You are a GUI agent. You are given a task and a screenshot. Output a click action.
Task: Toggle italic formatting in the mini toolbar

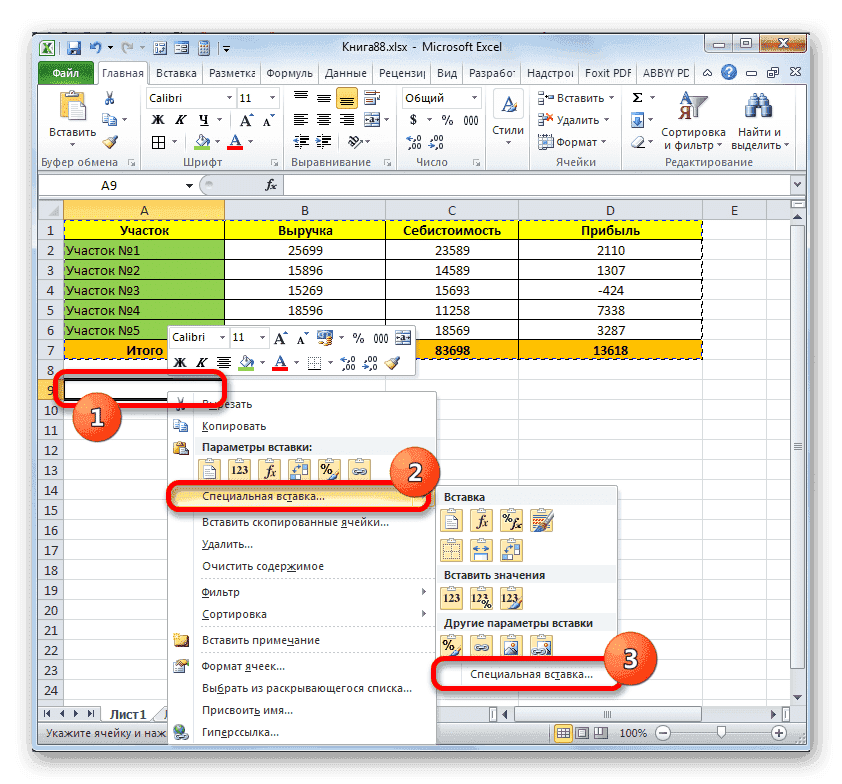200,362
